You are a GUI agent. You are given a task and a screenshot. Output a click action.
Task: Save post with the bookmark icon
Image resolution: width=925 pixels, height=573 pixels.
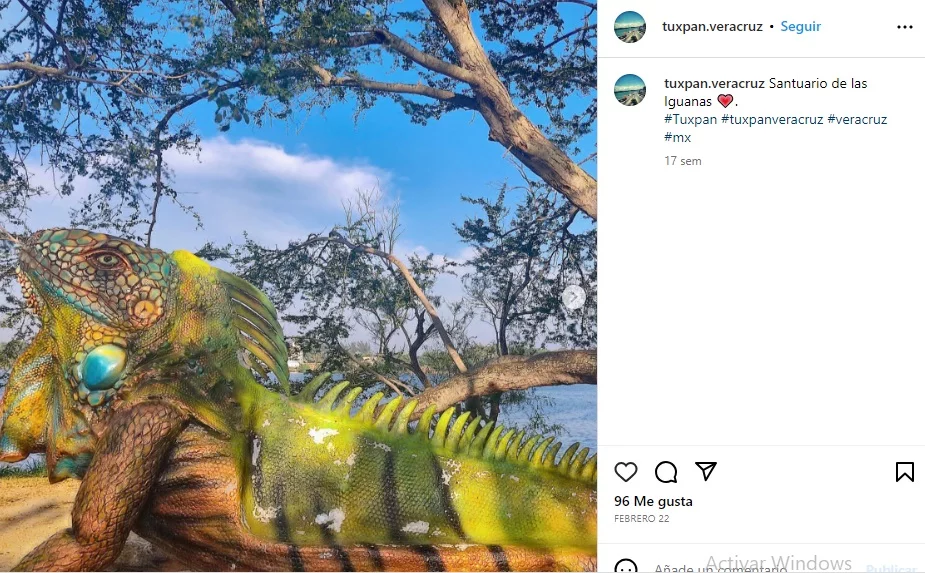pos(904,472)
